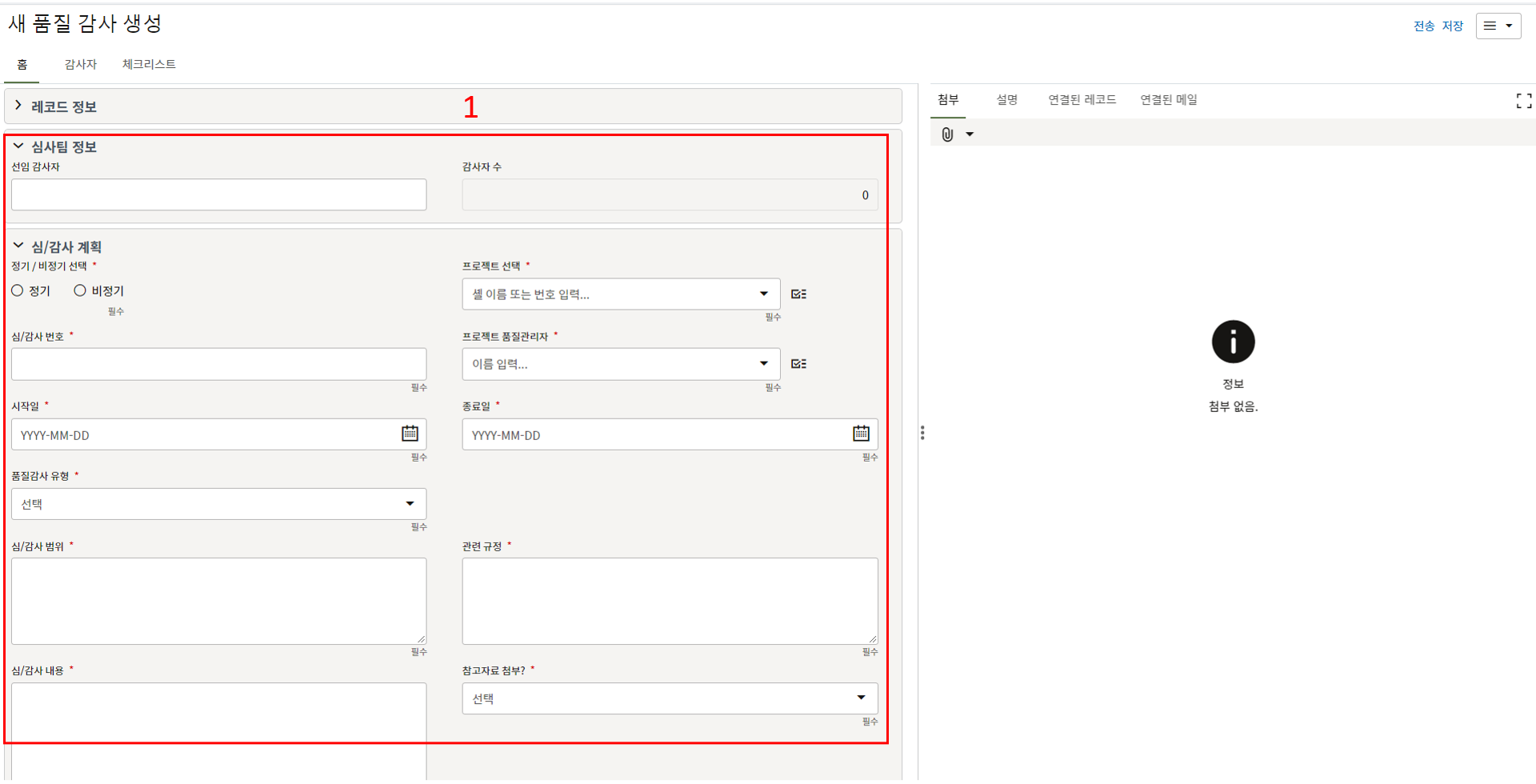This screenshot has width=1536, height=784.
Task: Open the hamburger menu at top right
Action: click(1498, 26)
